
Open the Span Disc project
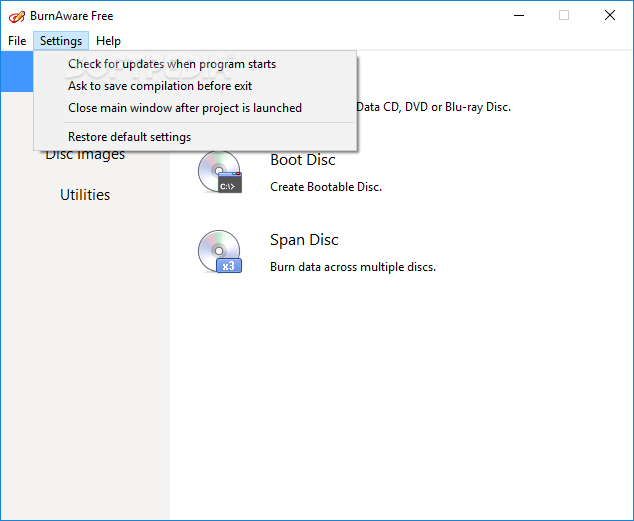coord(304,240)
